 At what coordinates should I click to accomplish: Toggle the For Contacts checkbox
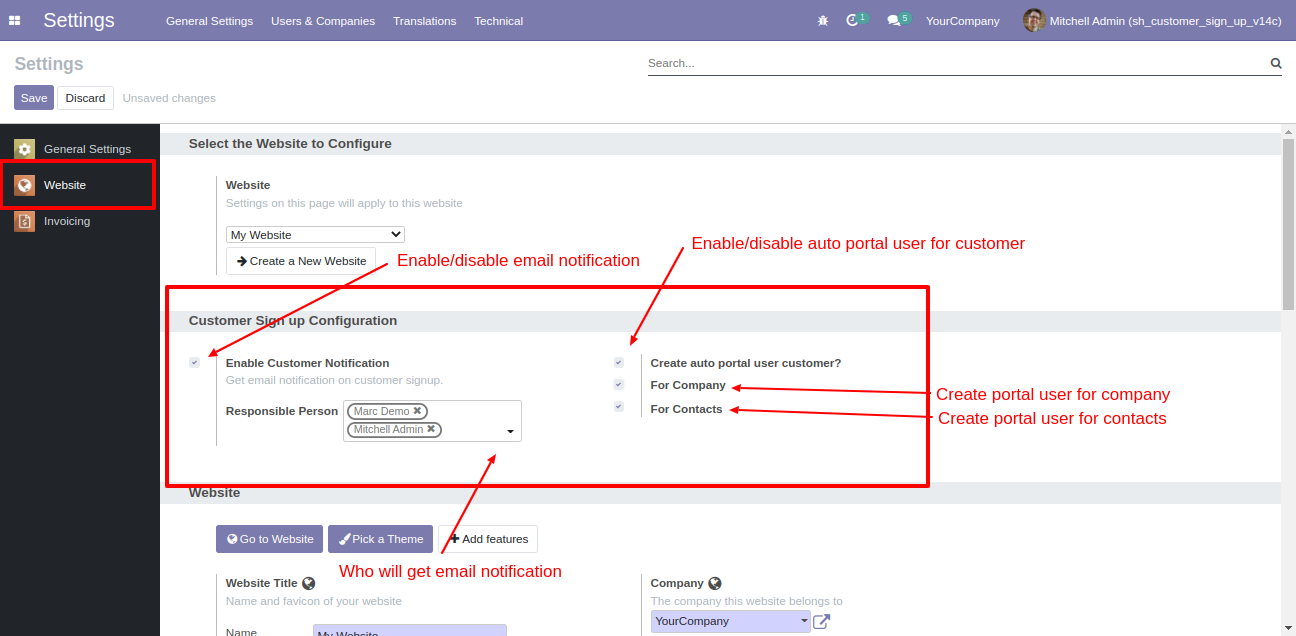[619, 406]
